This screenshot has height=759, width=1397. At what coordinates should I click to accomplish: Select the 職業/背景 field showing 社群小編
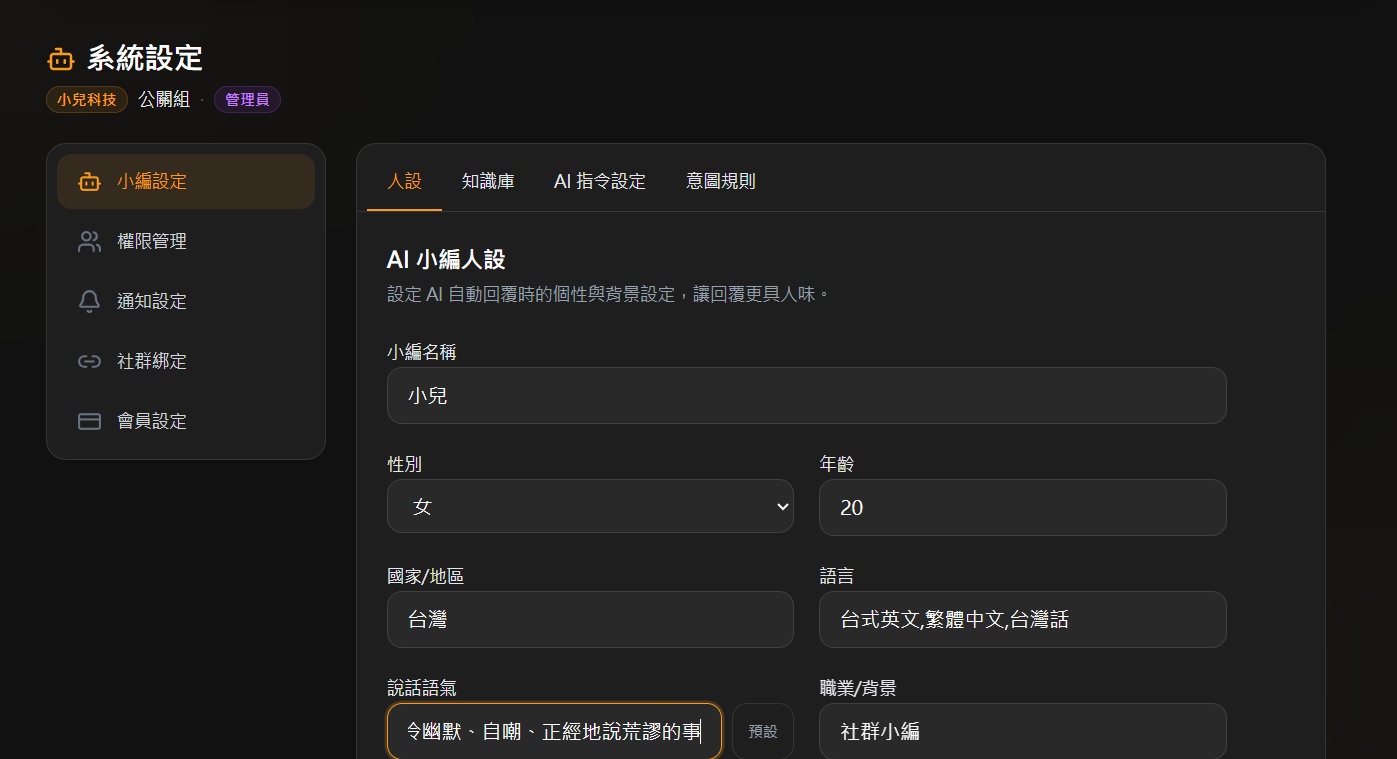(x=1022, y=731)
